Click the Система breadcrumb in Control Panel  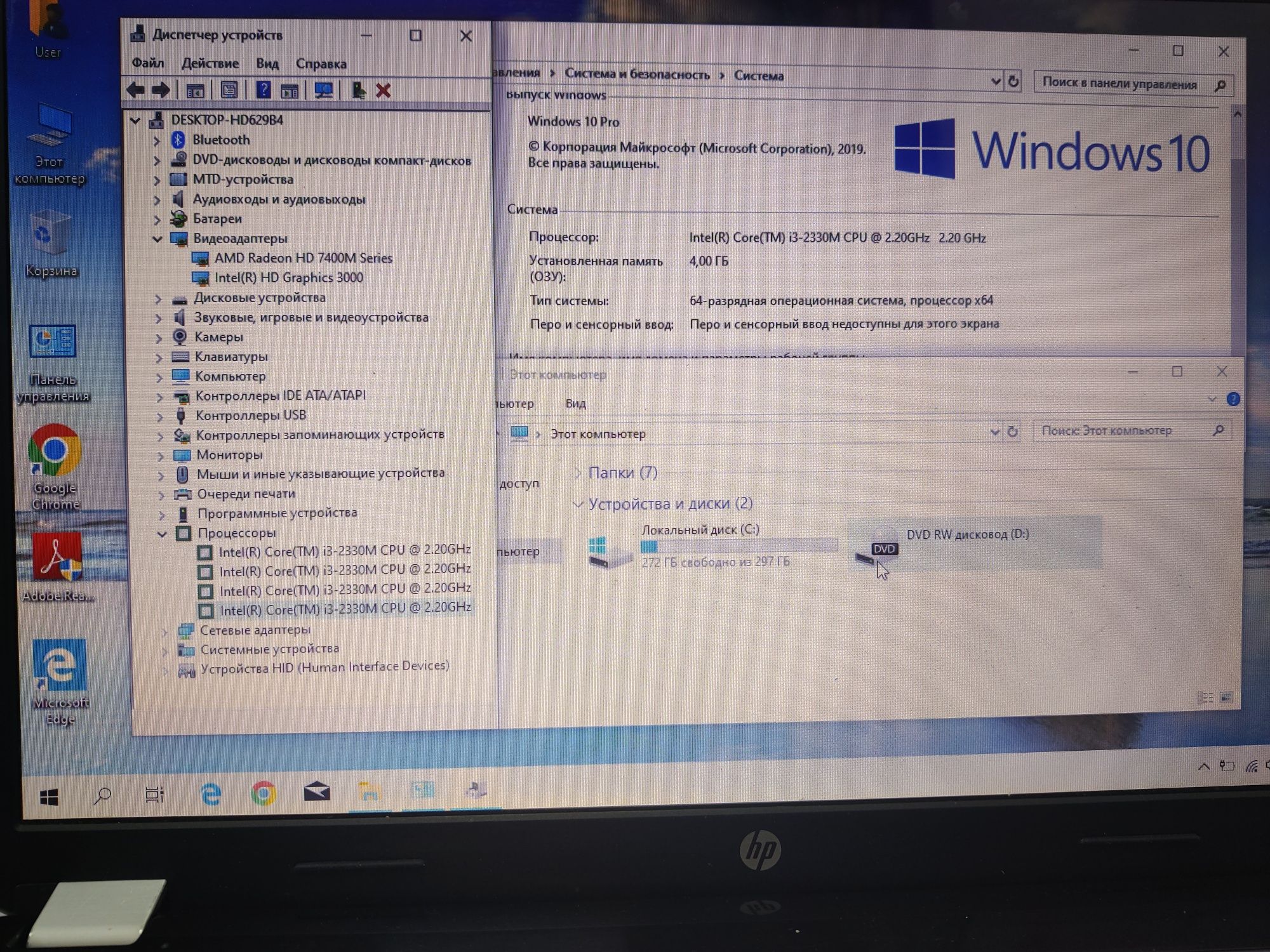tap(759, 76)
